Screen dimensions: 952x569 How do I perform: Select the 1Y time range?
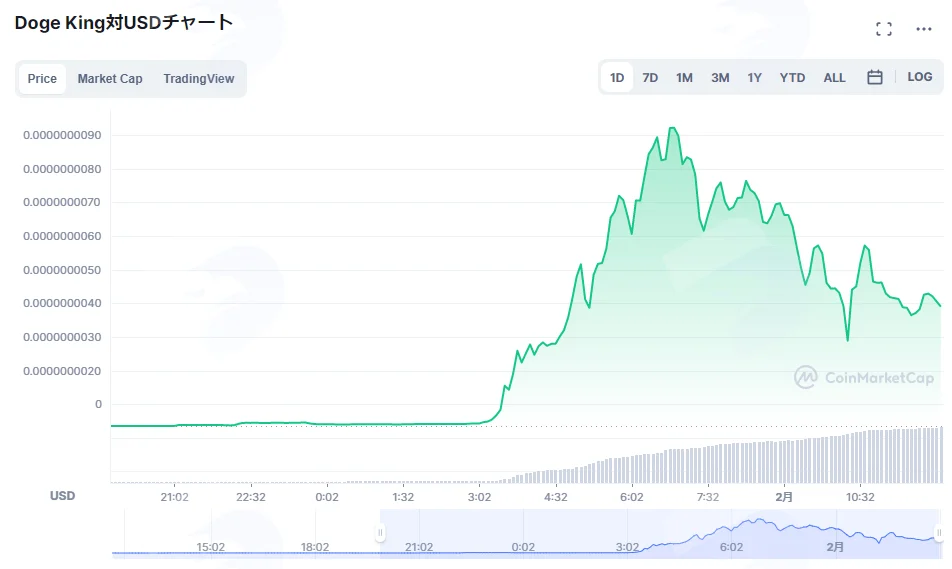pos(754,78)
